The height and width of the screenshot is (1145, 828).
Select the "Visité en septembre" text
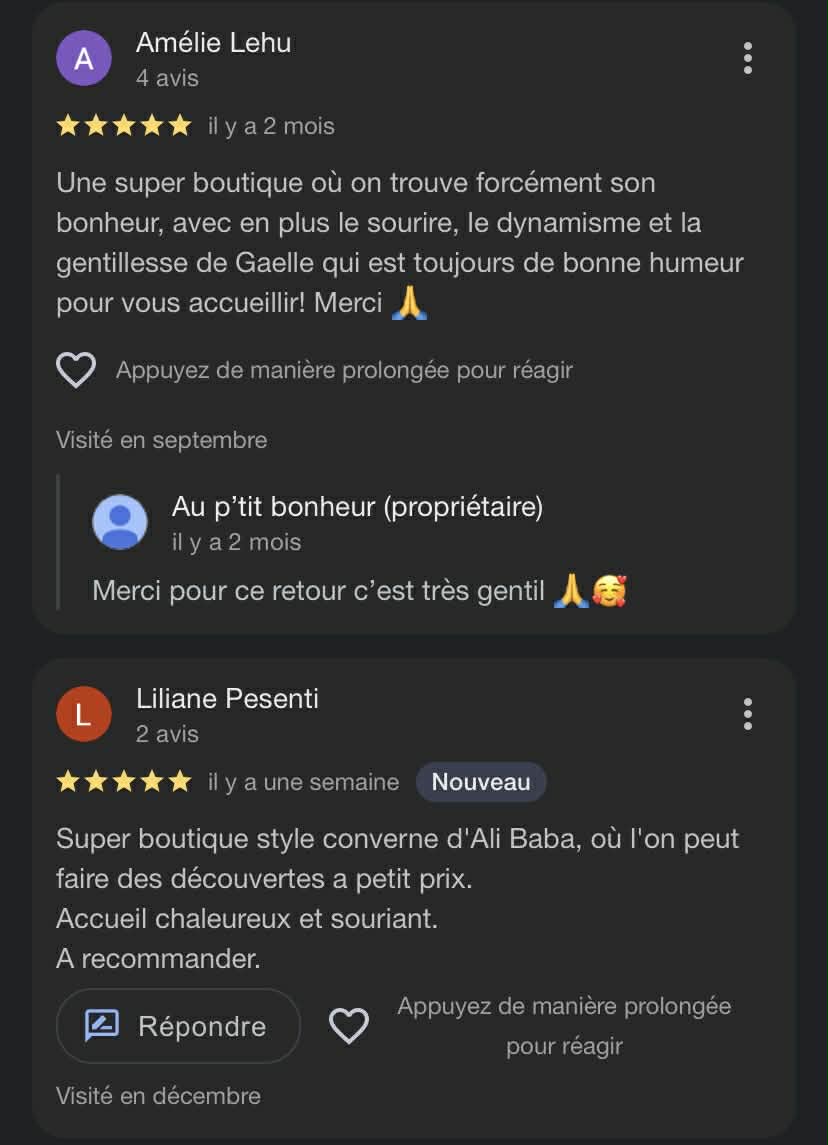tap(161, 440)
